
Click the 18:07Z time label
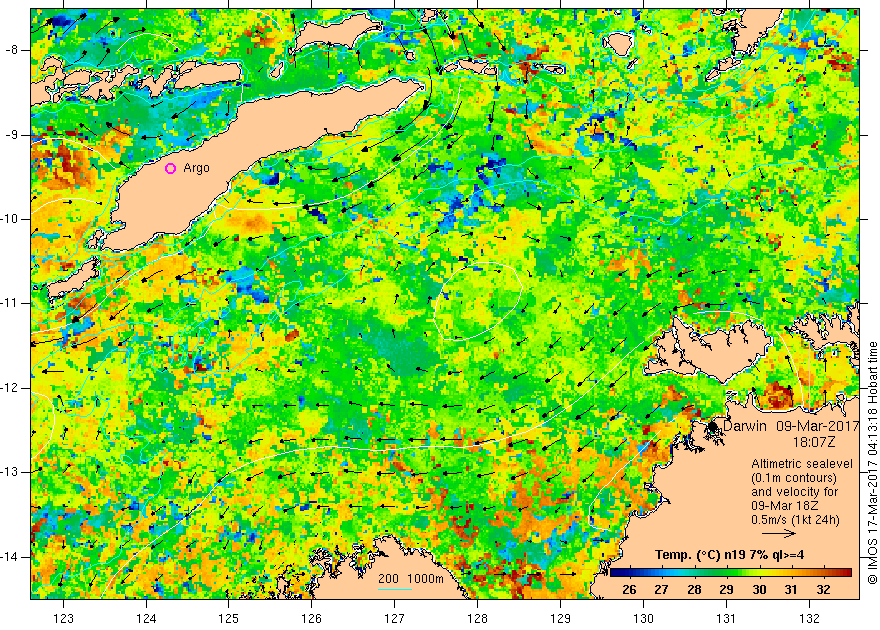[x=813, y=442]
